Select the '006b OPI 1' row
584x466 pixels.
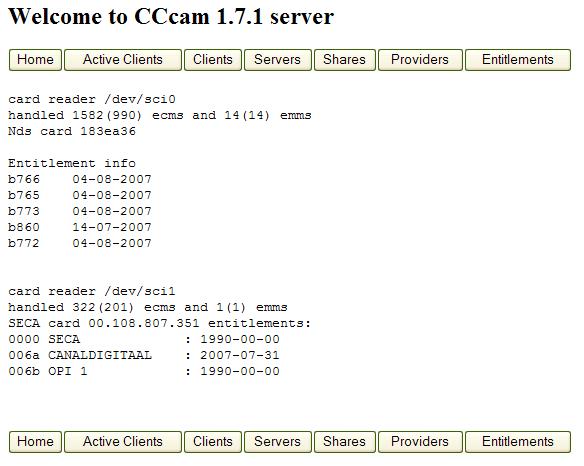pyautogui.click(x=144, y=371)
